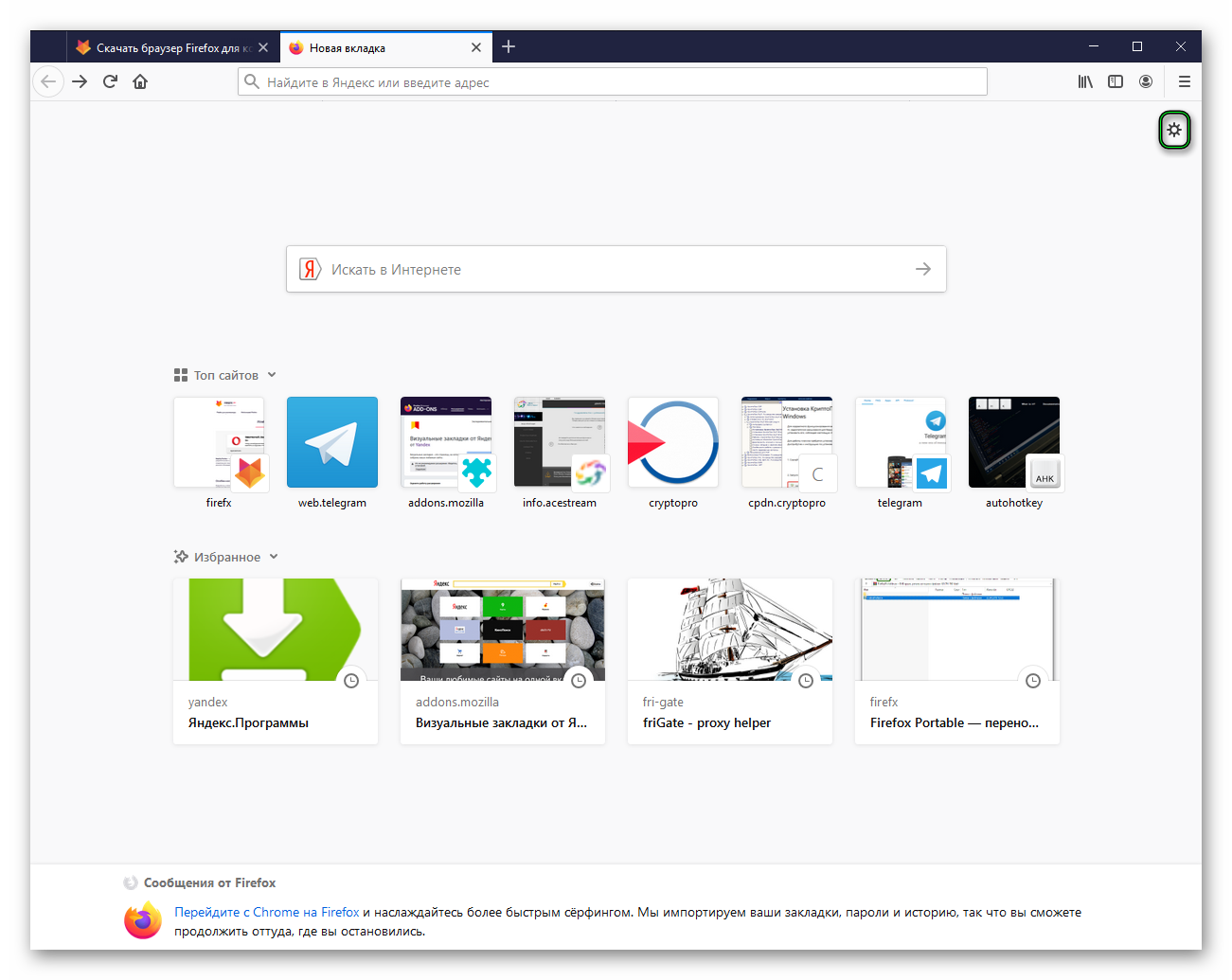This screenshot has width=1232, height=980.
Task: Focus the address bar field
Action: coord(613,81)
